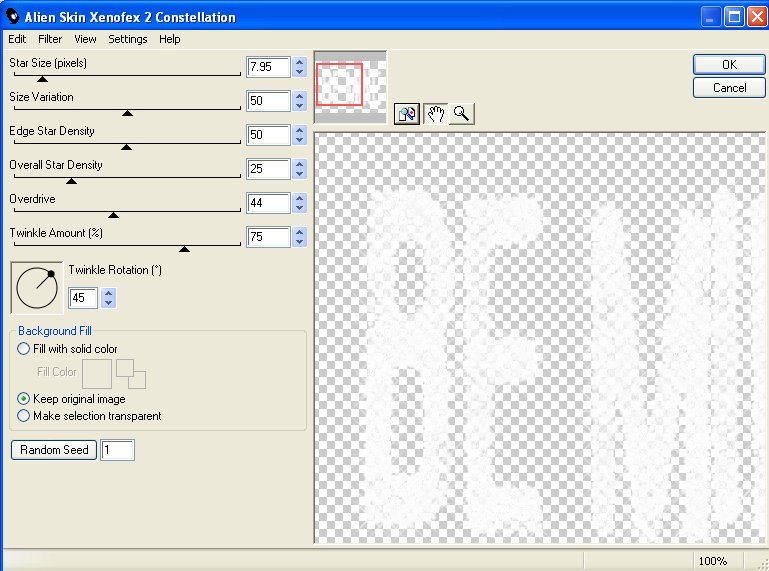Screen dimensions: 769x571
Task: Increase Twinkle Rotation with up arrow
Action: (109, 293)
